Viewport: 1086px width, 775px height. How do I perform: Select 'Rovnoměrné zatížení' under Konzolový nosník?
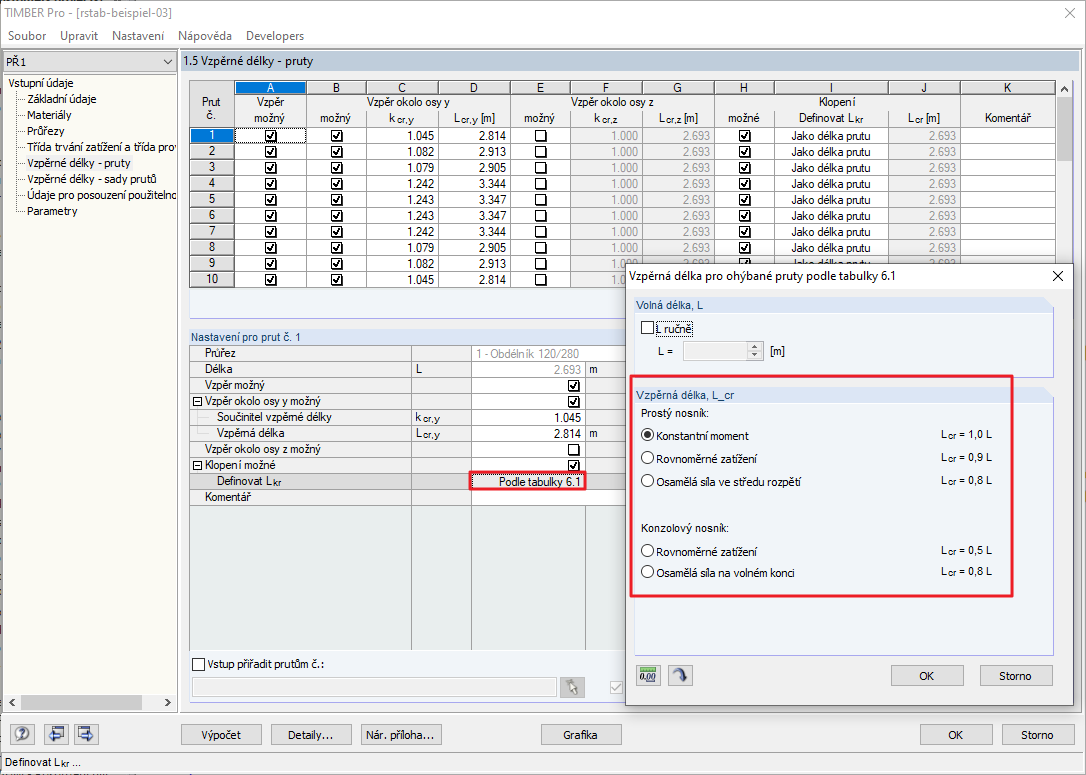(648, 551)
